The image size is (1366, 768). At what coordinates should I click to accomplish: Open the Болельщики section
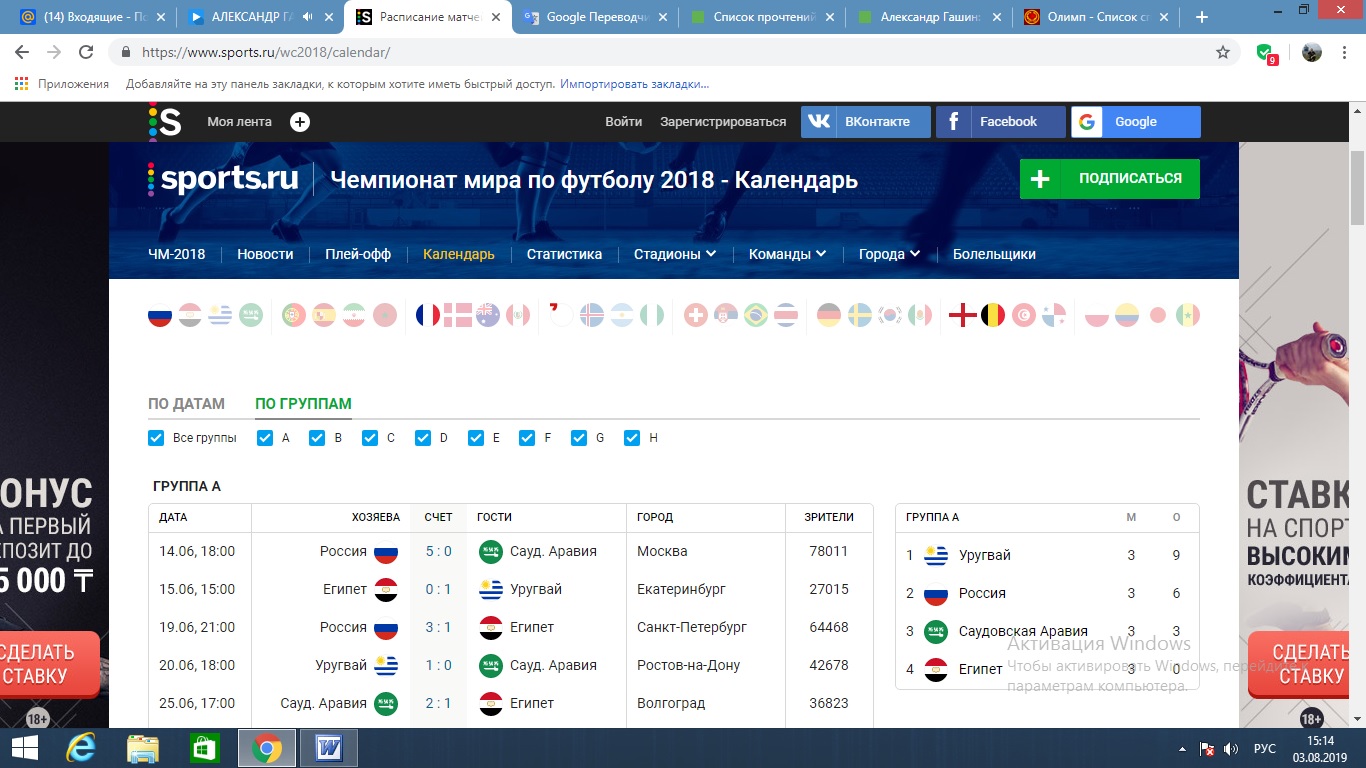click(x=994, y=254)
